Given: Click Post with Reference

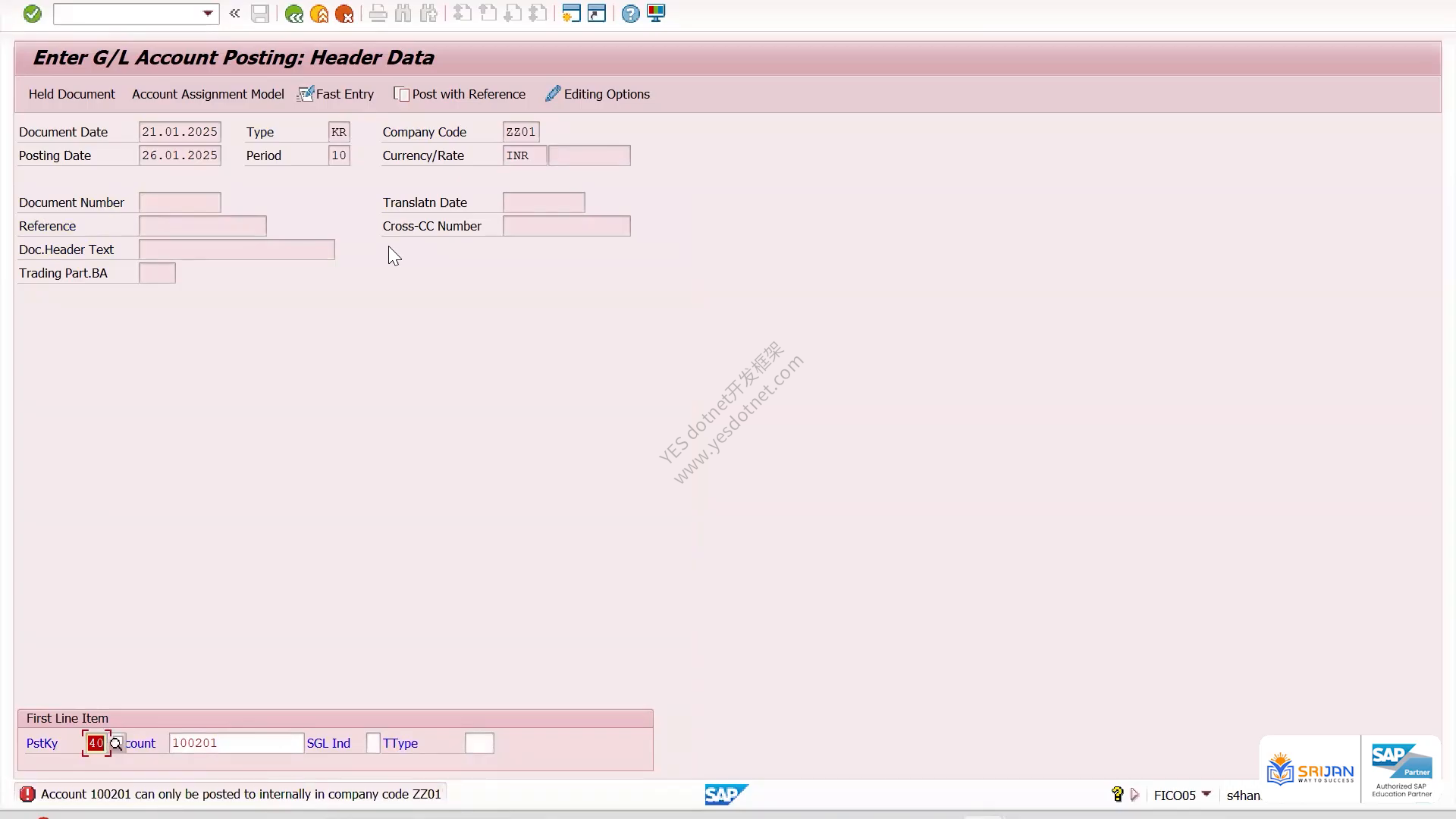Looking at the screenshot, I should pos(460,94).
